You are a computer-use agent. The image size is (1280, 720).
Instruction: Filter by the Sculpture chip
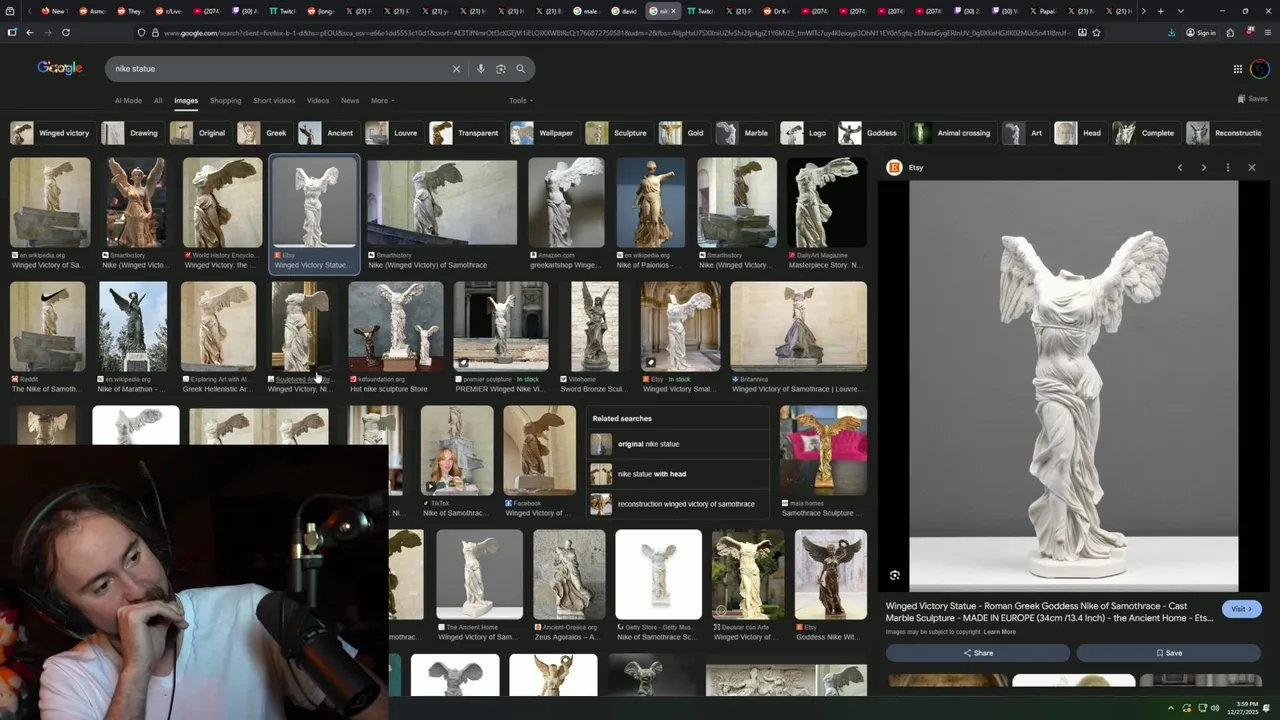pos(618,133)
